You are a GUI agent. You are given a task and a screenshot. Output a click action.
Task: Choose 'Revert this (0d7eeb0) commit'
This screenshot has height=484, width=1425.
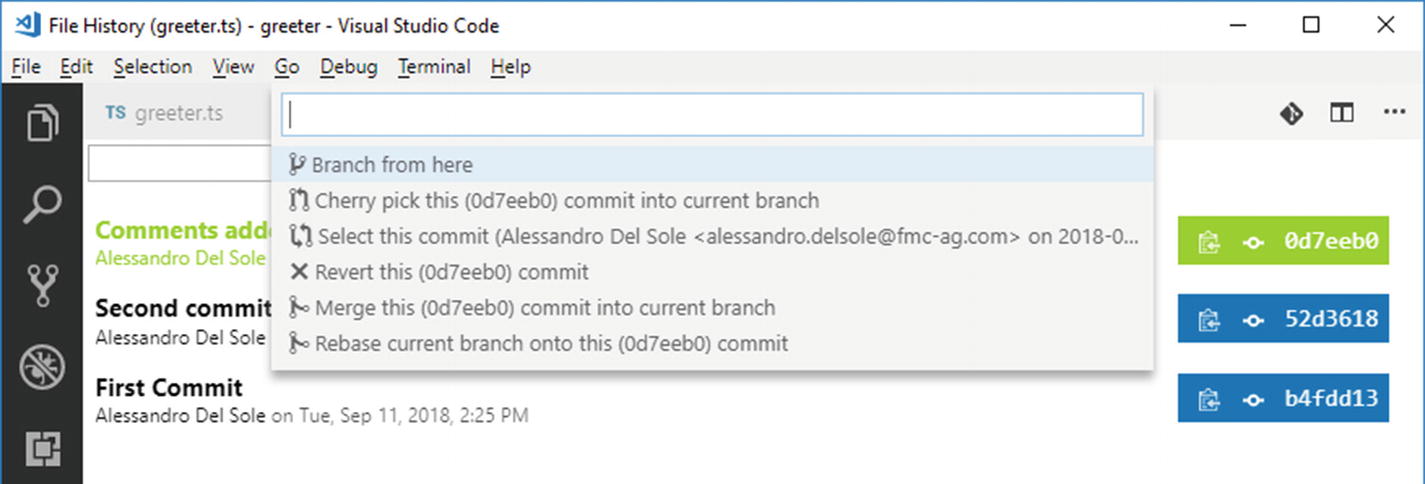(451, 272)
